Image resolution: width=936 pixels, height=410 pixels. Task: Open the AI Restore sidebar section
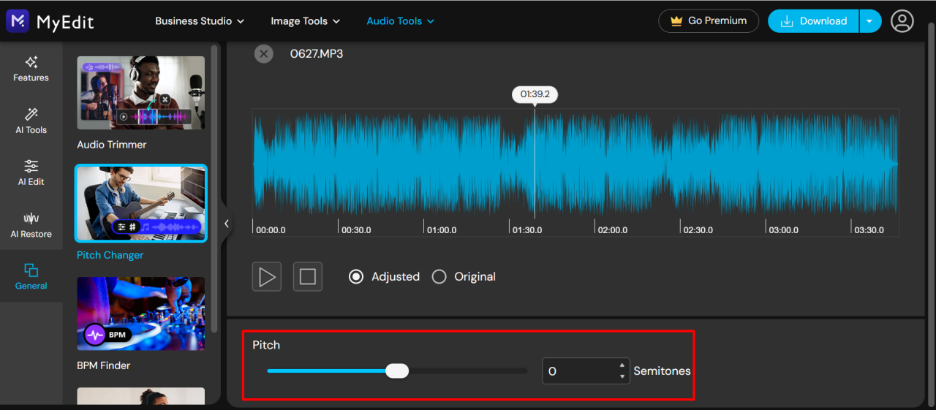(31, 225)
